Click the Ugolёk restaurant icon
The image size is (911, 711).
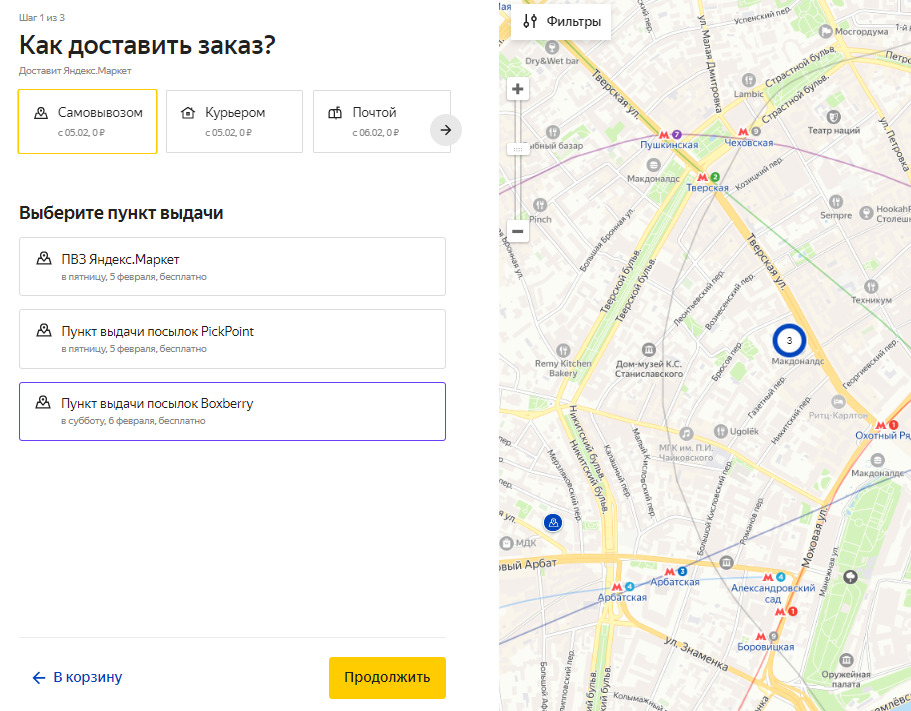(x=720, y=431)
